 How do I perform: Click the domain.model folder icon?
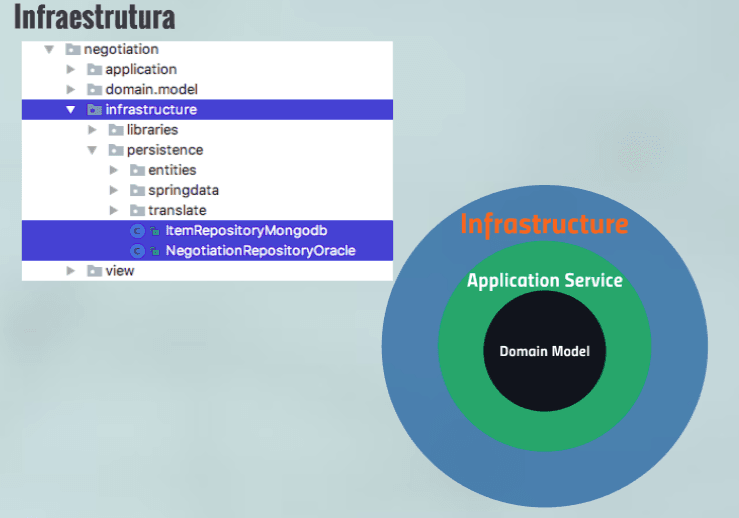coord(95,90)
